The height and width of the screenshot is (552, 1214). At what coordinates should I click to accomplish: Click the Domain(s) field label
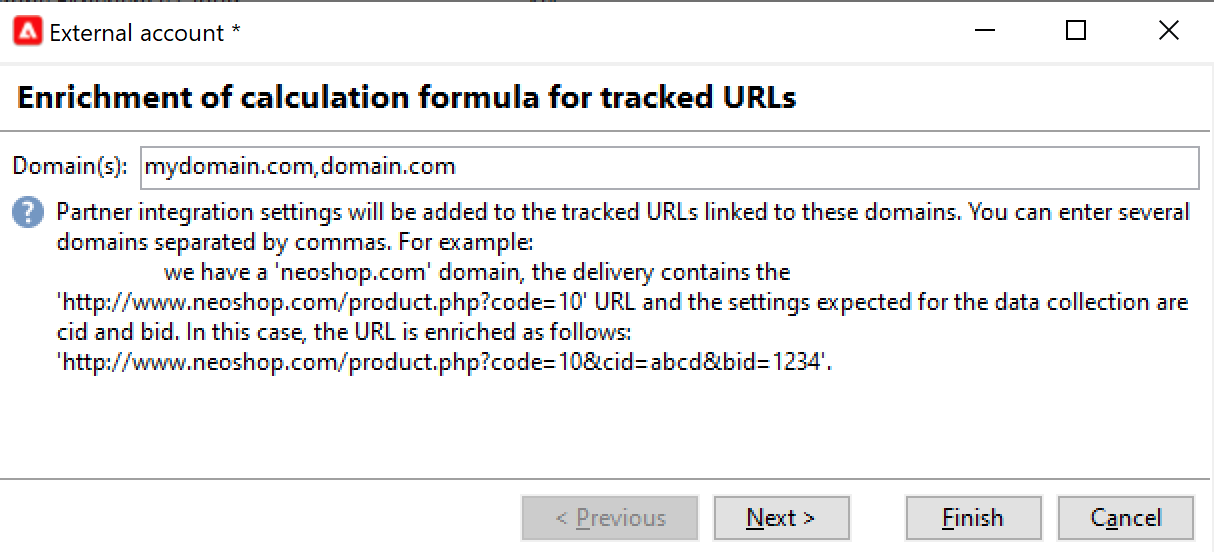click(x=72, y=167)
